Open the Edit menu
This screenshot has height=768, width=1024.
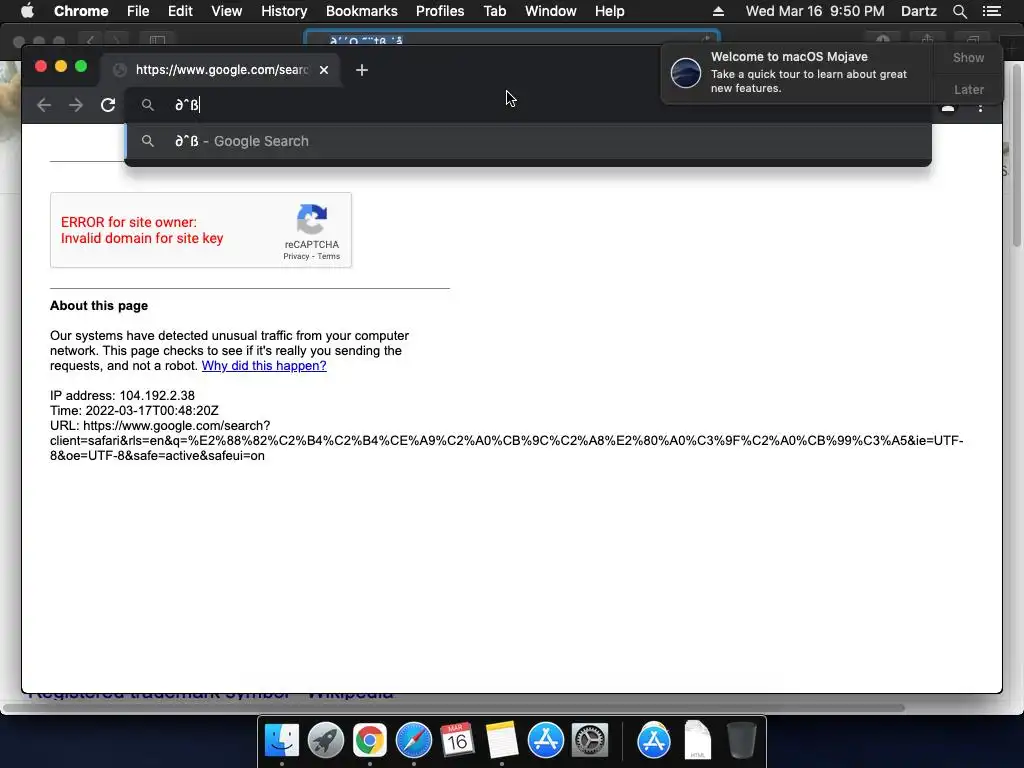(x=180, y=11)
